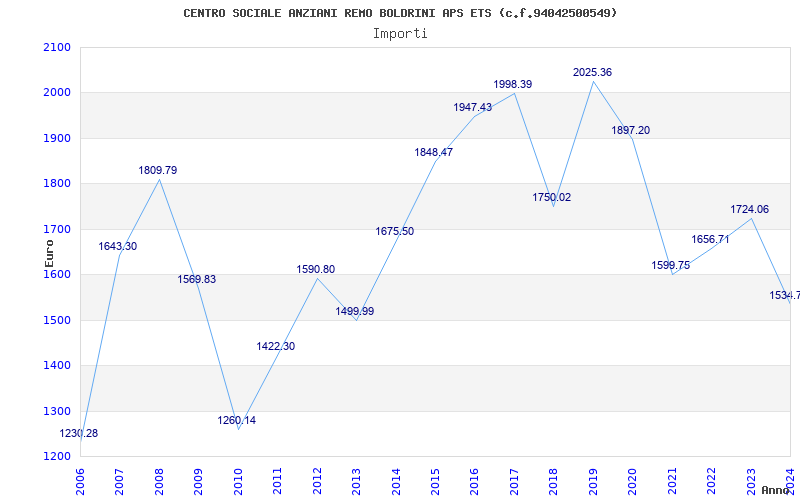Click the 1300 y-axis tick label
This screenshot has height=500, width=800.
[x=57, y=411]
